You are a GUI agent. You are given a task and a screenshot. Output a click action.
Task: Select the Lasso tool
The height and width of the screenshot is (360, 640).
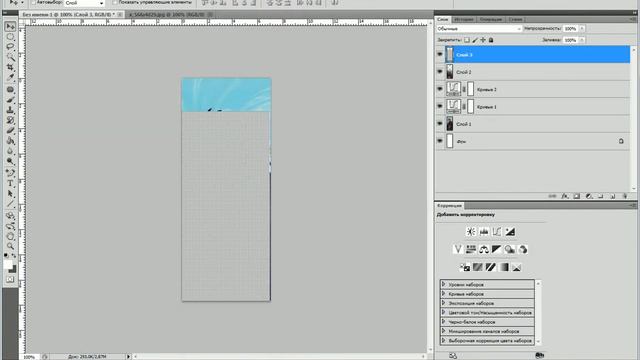point(11,47)
